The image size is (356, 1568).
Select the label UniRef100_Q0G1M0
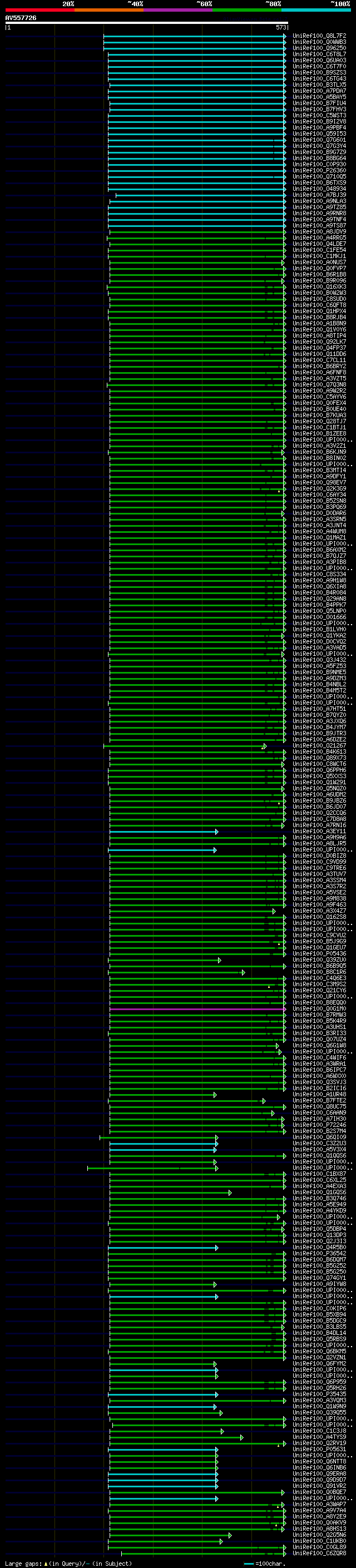tap(319, 1009)
